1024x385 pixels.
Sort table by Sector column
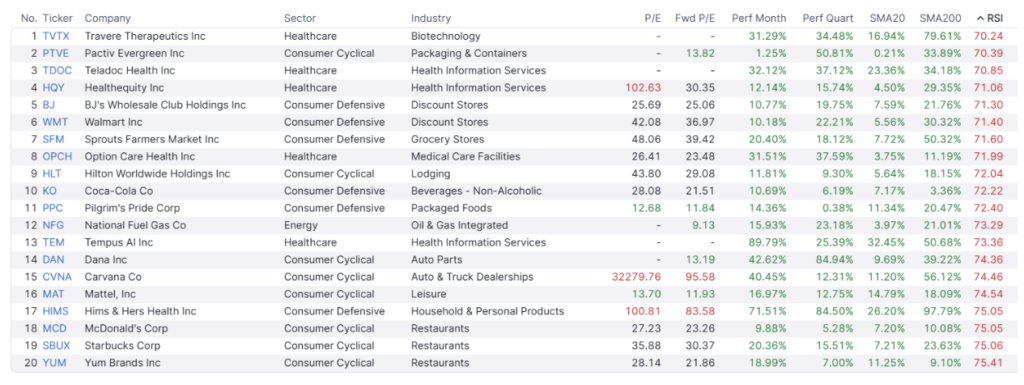point(300,18)
